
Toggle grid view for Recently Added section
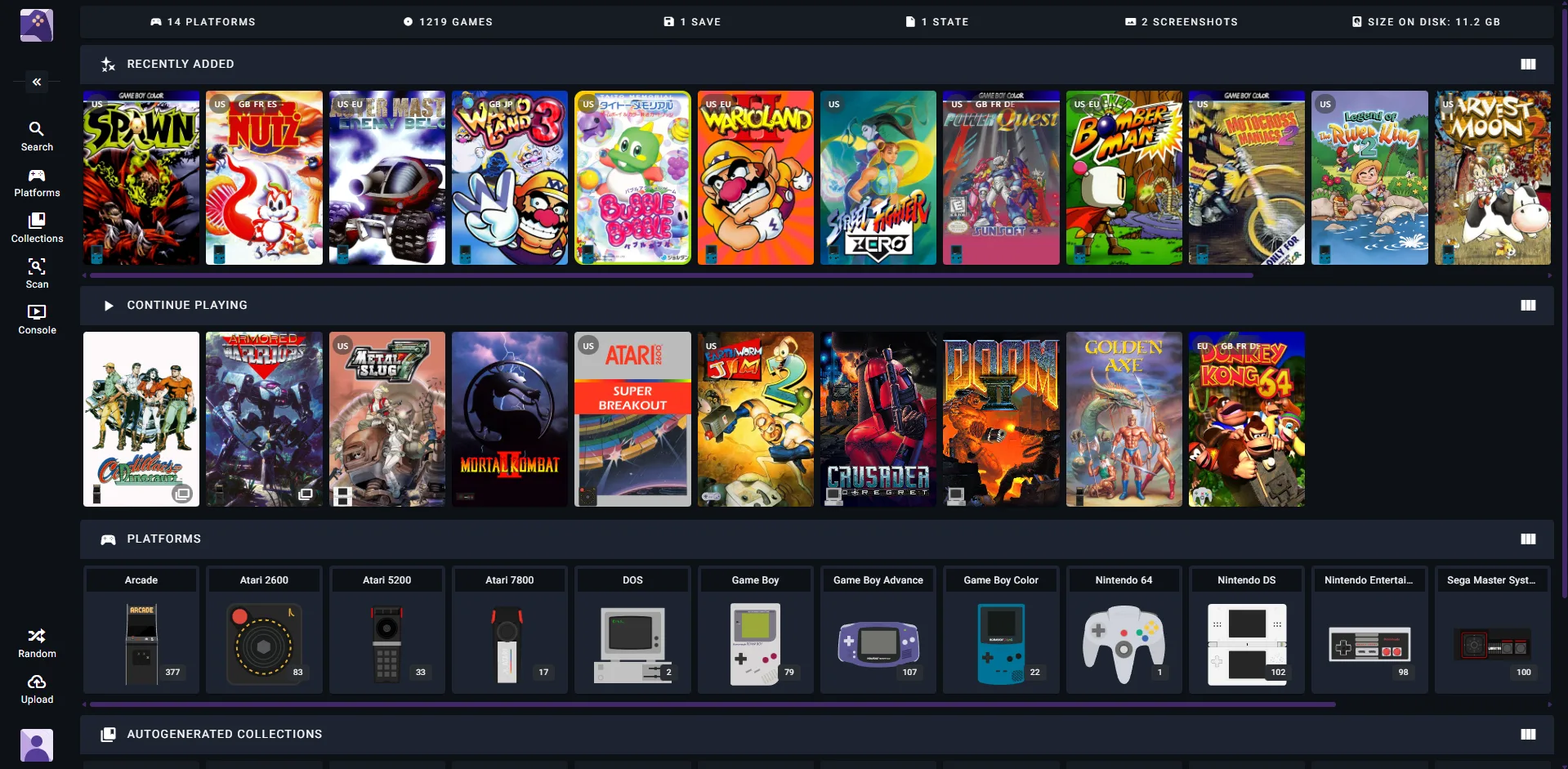click(x=1527, y=64)
